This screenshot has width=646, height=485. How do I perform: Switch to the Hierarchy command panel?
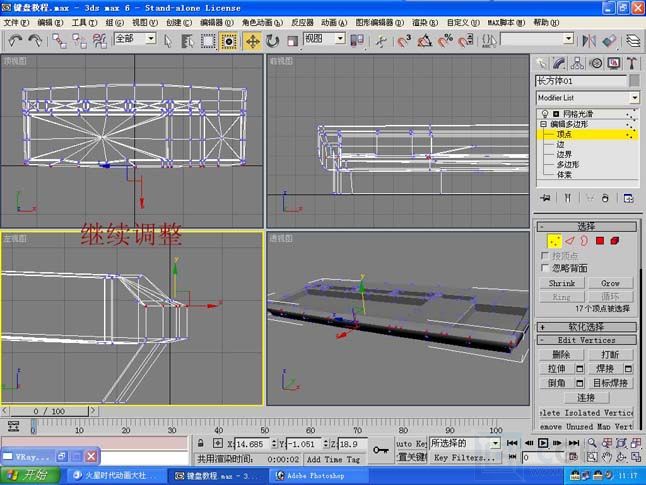click(577, 63)
